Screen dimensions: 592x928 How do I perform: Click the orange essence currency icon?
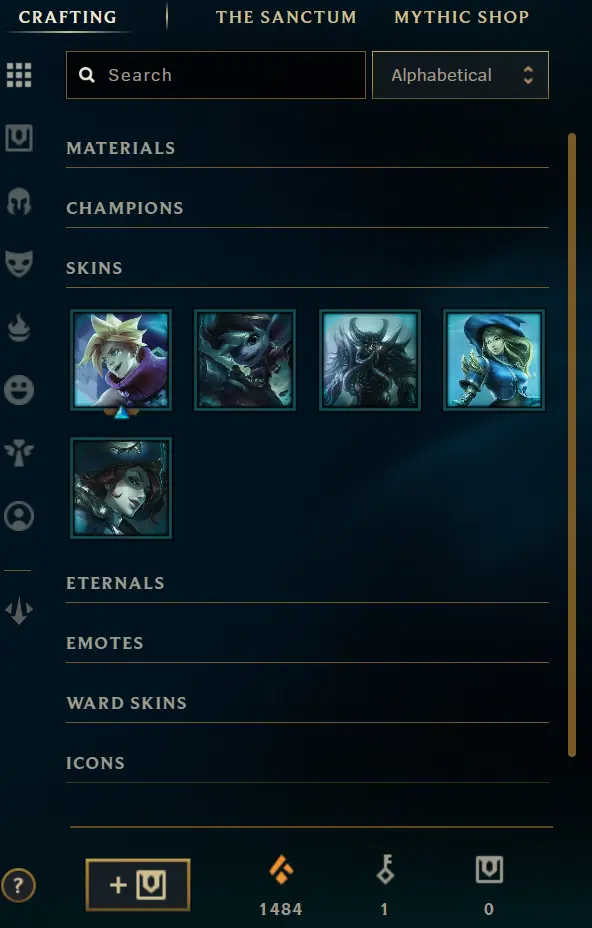[281, 871]
